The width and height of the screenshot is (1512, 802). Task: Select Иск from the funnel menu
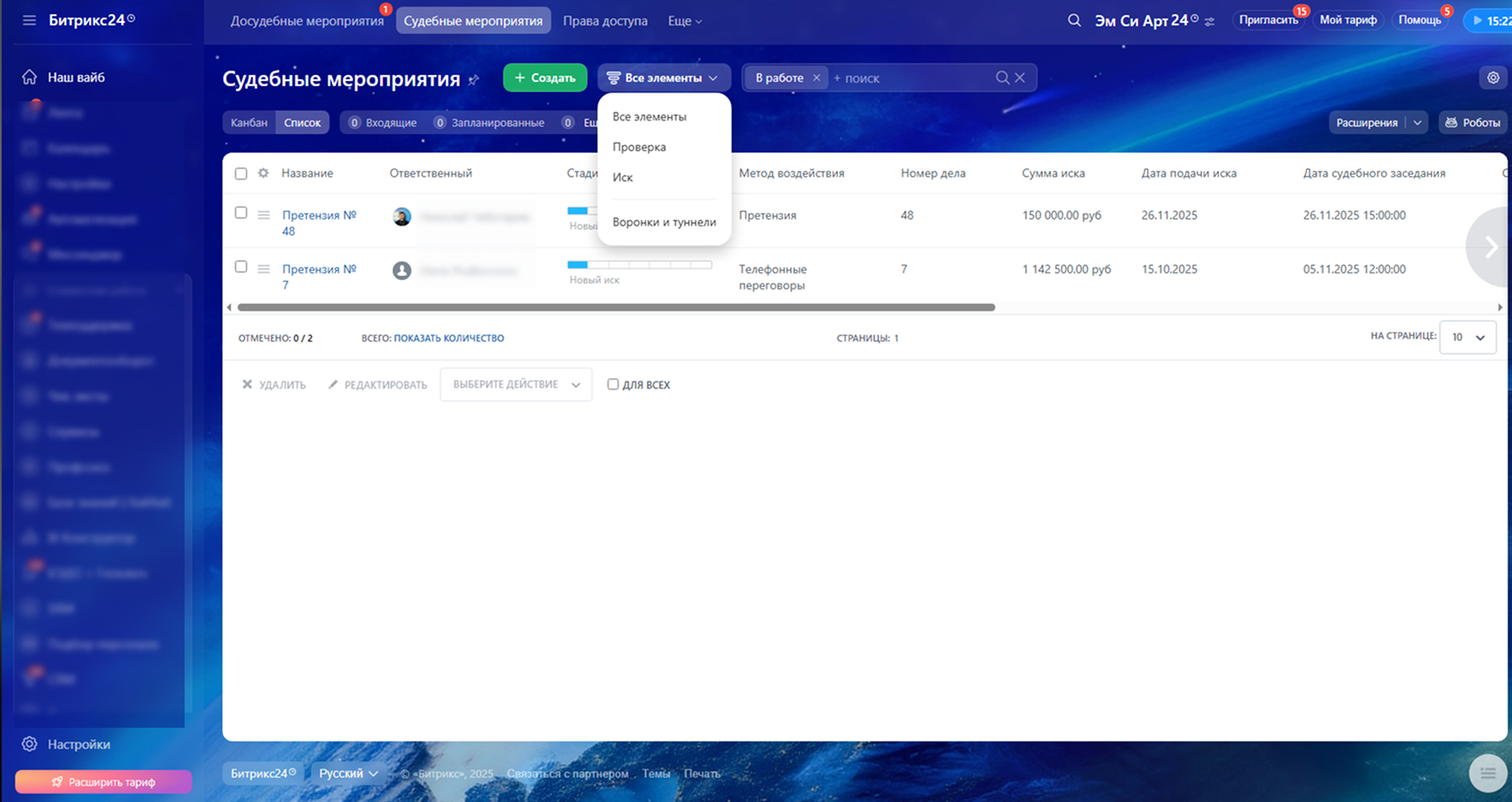point(623,177)
